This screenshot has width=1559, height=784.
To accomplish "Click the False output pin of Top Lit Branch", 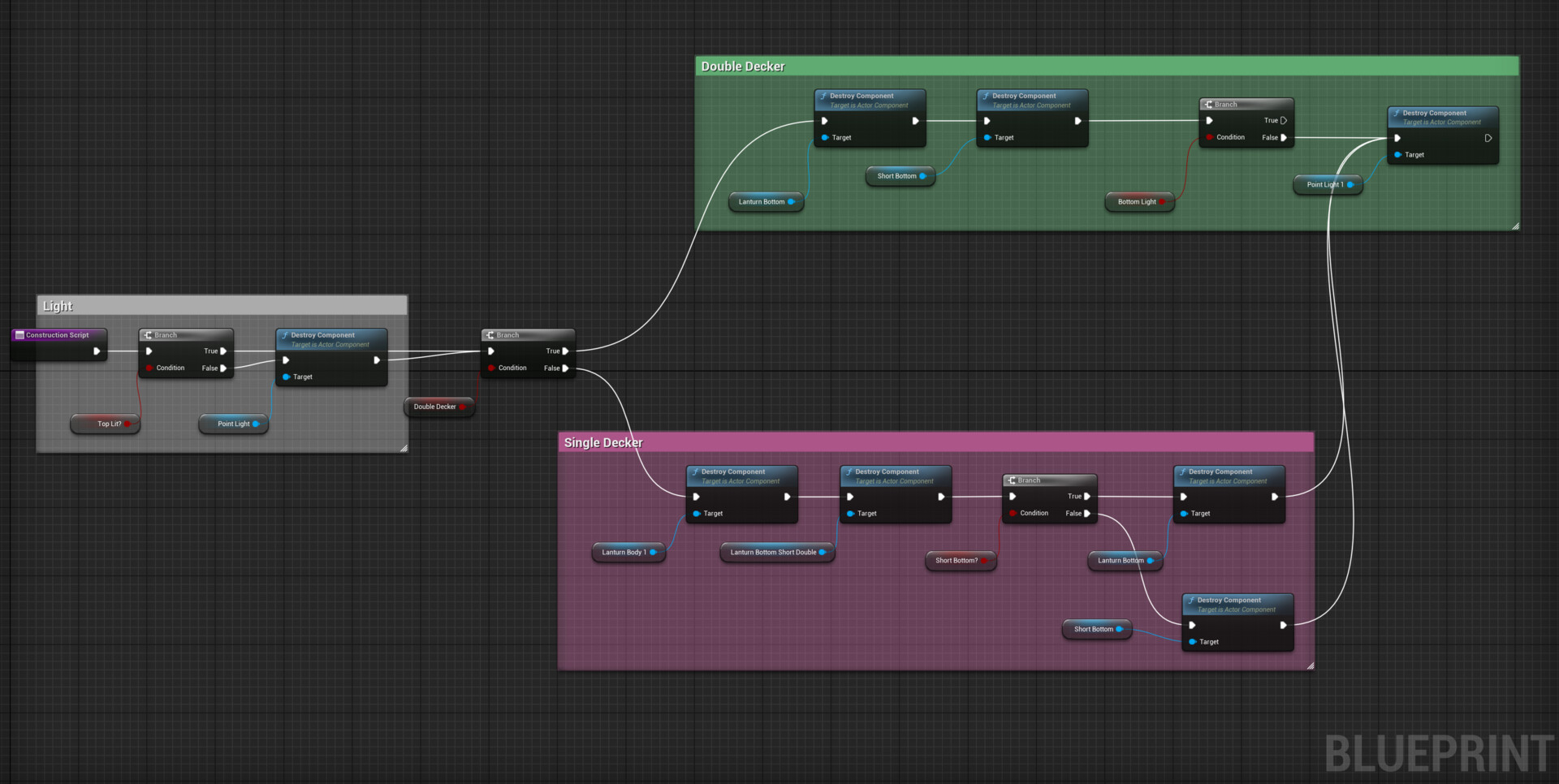I will pyautogui.click(x=223, y=368).
